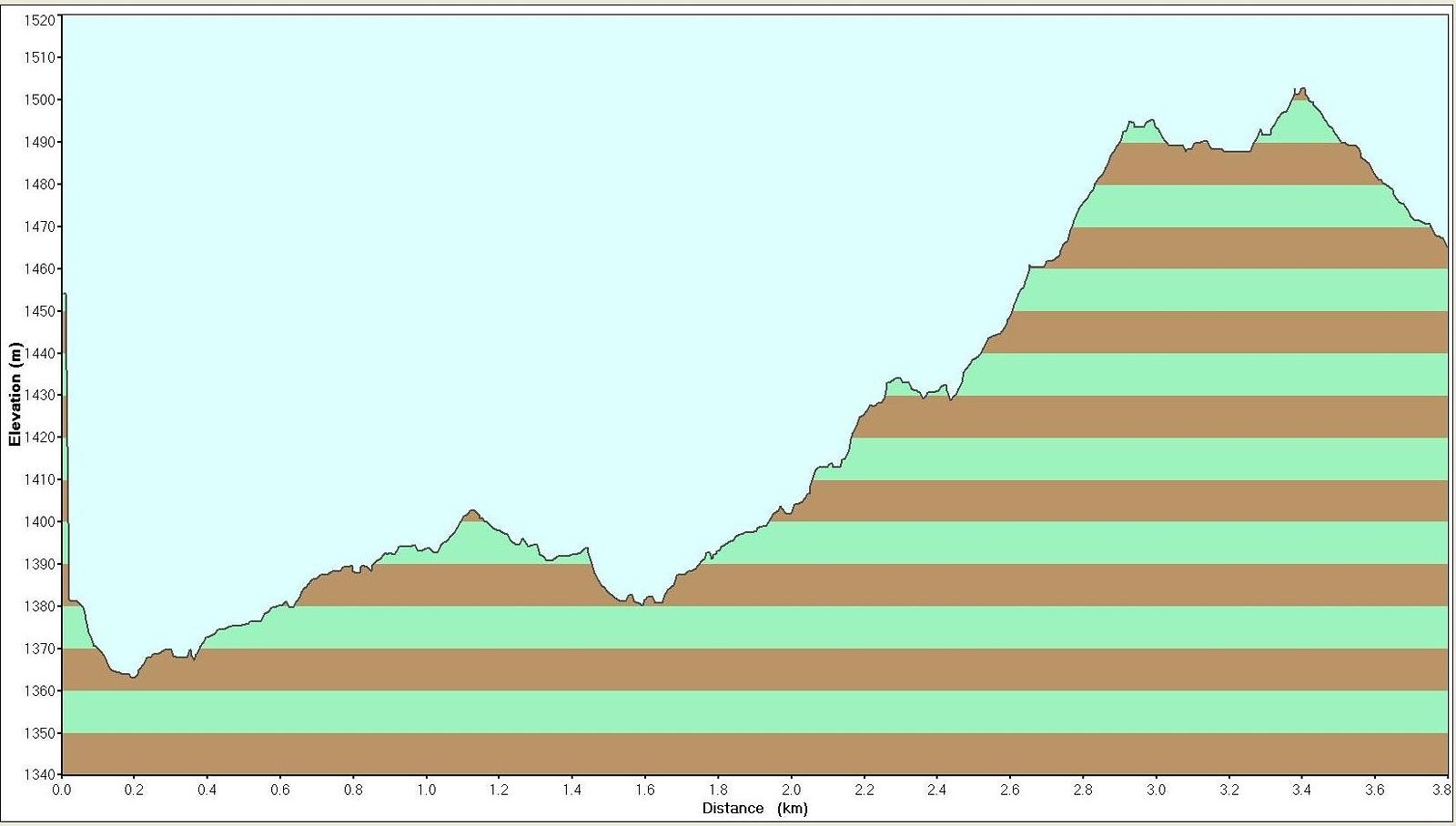Select the 1520 elevation axis label
Image resolution: width=1456 pixels, height=826 pixels.
(39, 20)
